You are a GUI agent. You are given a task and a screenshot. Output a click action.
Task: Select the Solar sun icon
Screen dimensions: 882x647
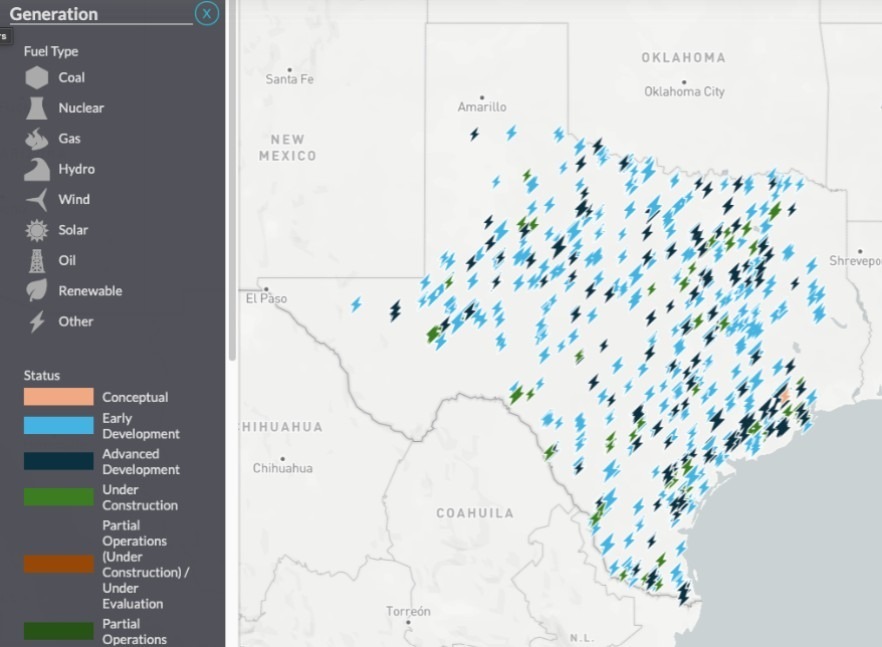[35, 229]
